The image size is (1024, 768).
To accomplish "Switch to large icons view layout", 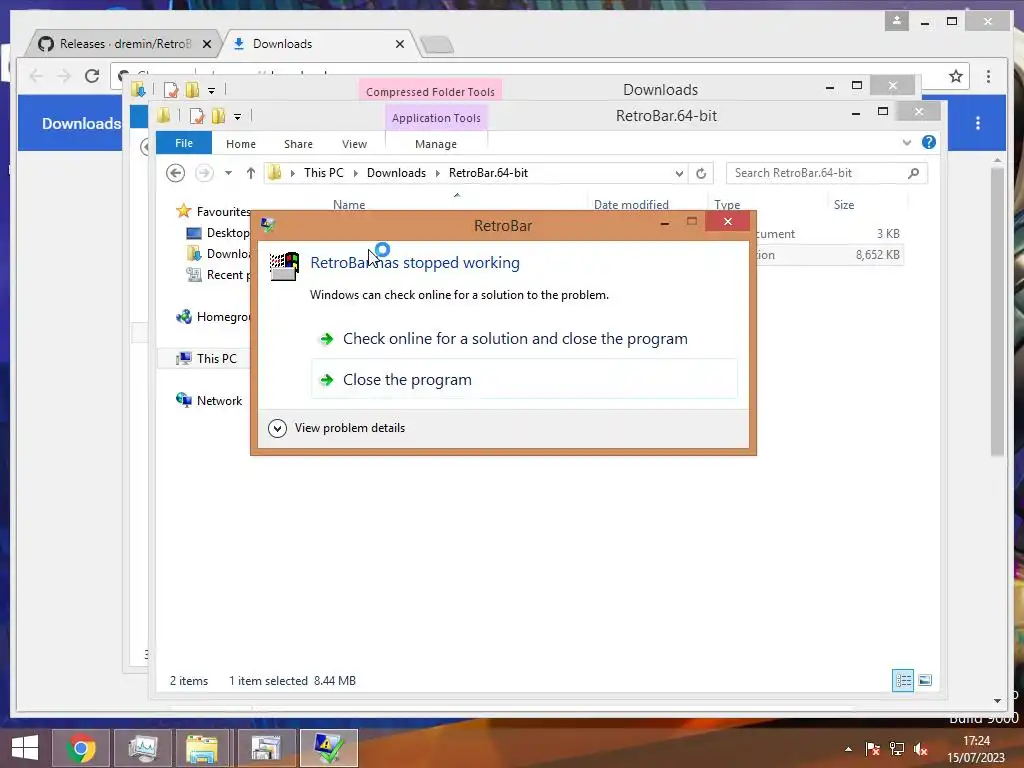I will tap(925, 680).
